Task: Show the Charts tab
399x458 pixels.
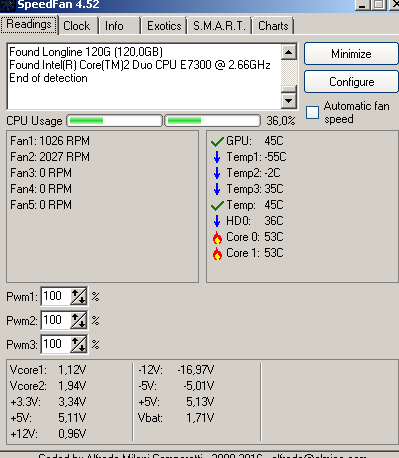Action: [273, 26]
